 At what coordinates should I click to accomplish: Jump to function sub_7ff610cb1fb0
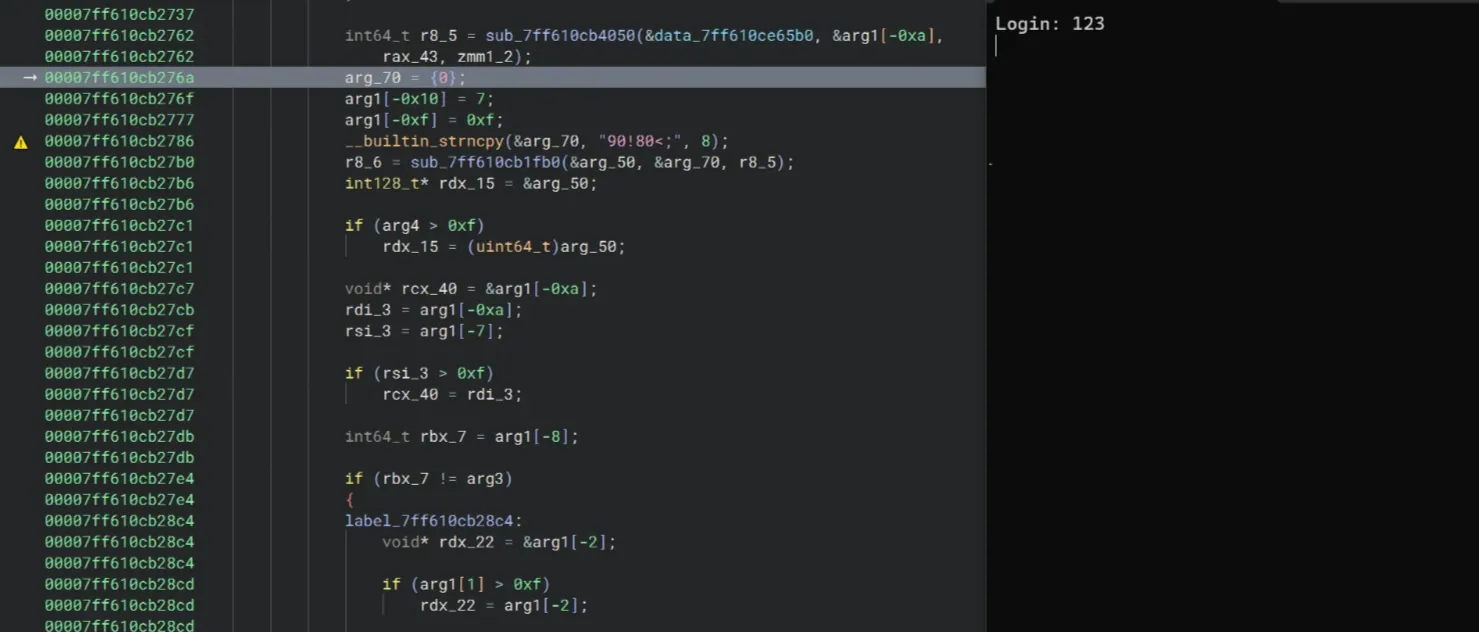point(486,163)
